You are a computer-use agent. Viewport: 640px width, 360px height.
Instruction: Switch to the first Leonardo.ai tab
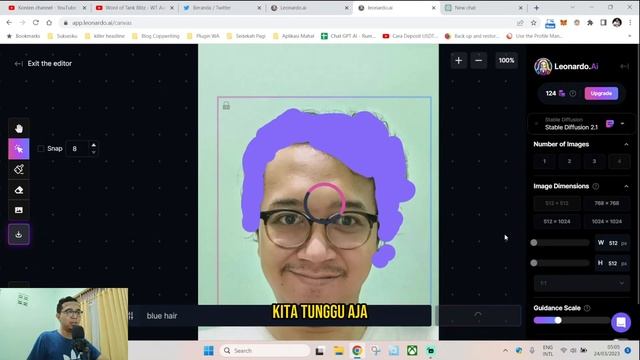coord(309,8)
